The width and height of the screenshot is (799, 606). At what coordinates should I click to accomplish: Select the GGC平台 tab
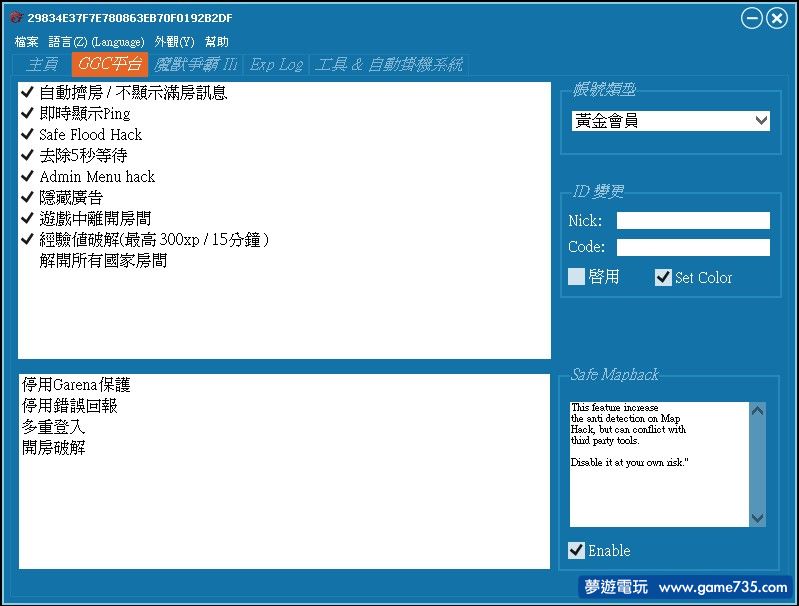click(110, 64)
